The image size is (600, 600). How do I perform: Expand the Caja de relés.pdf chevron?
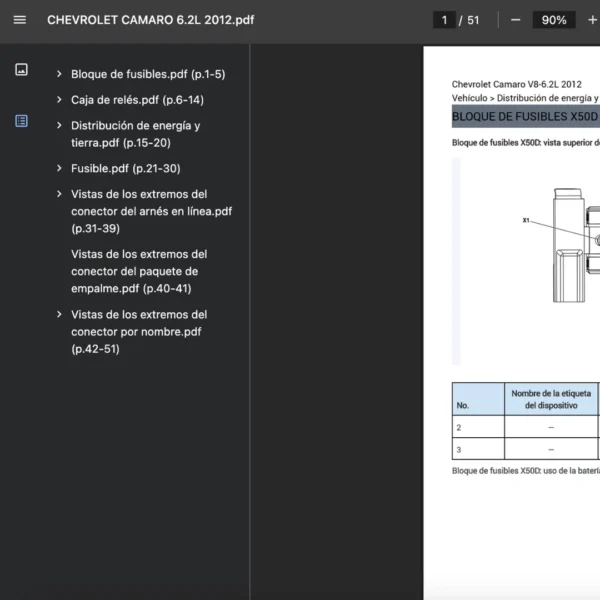pyautogui.click(x=60, y=100)
